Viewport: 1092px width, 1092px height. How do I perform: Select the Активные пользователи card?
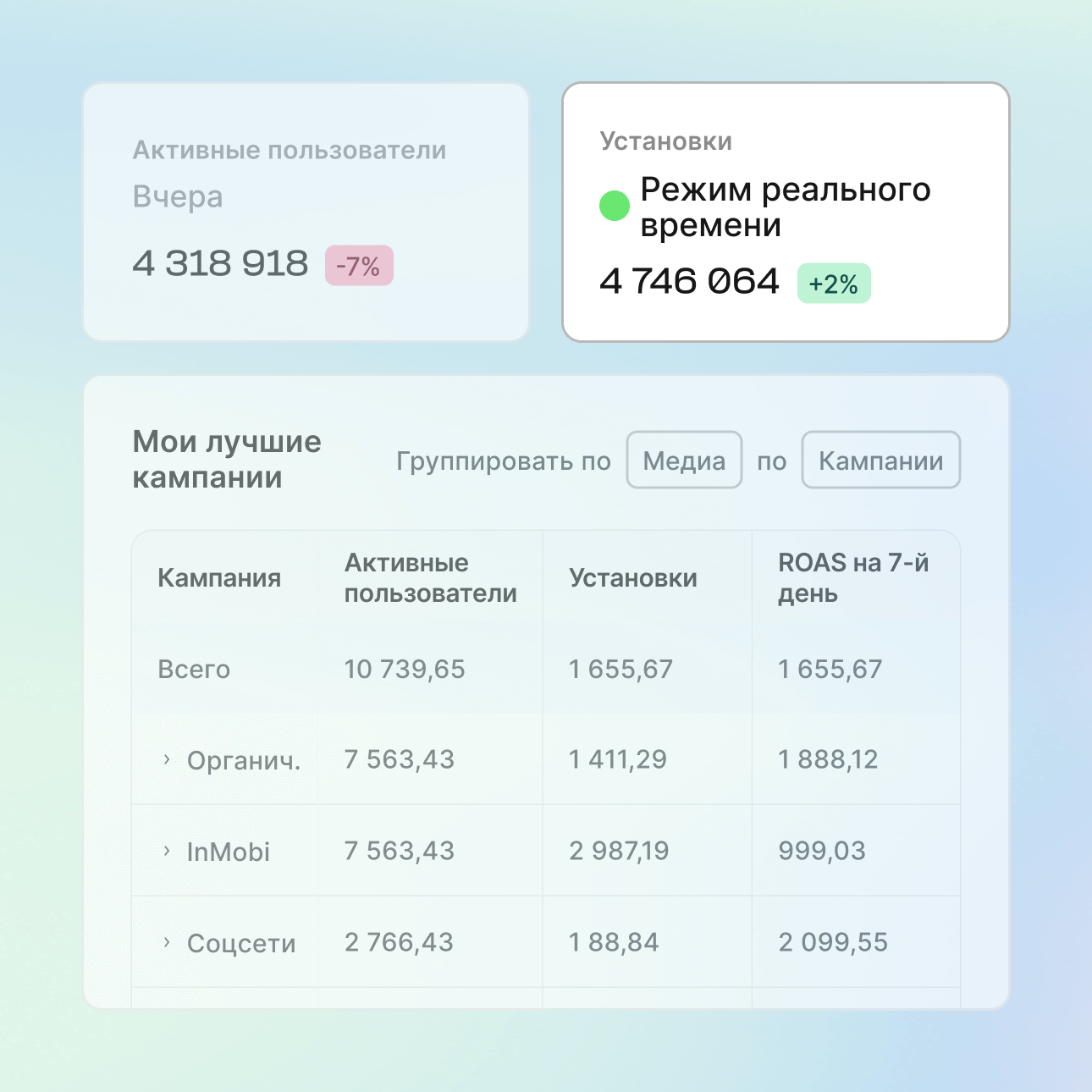point(306,212)
